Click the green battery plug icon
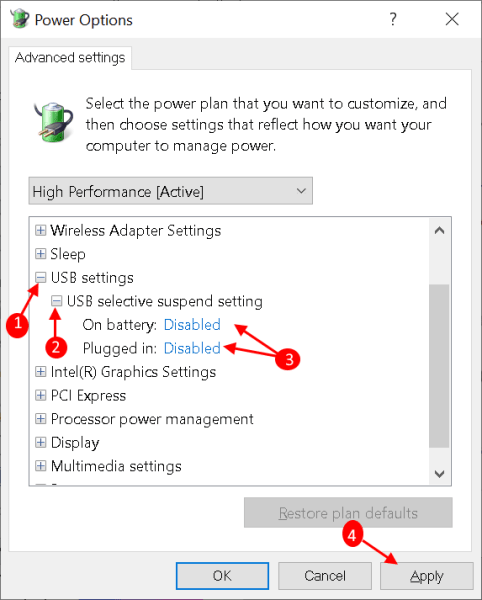 54,123
